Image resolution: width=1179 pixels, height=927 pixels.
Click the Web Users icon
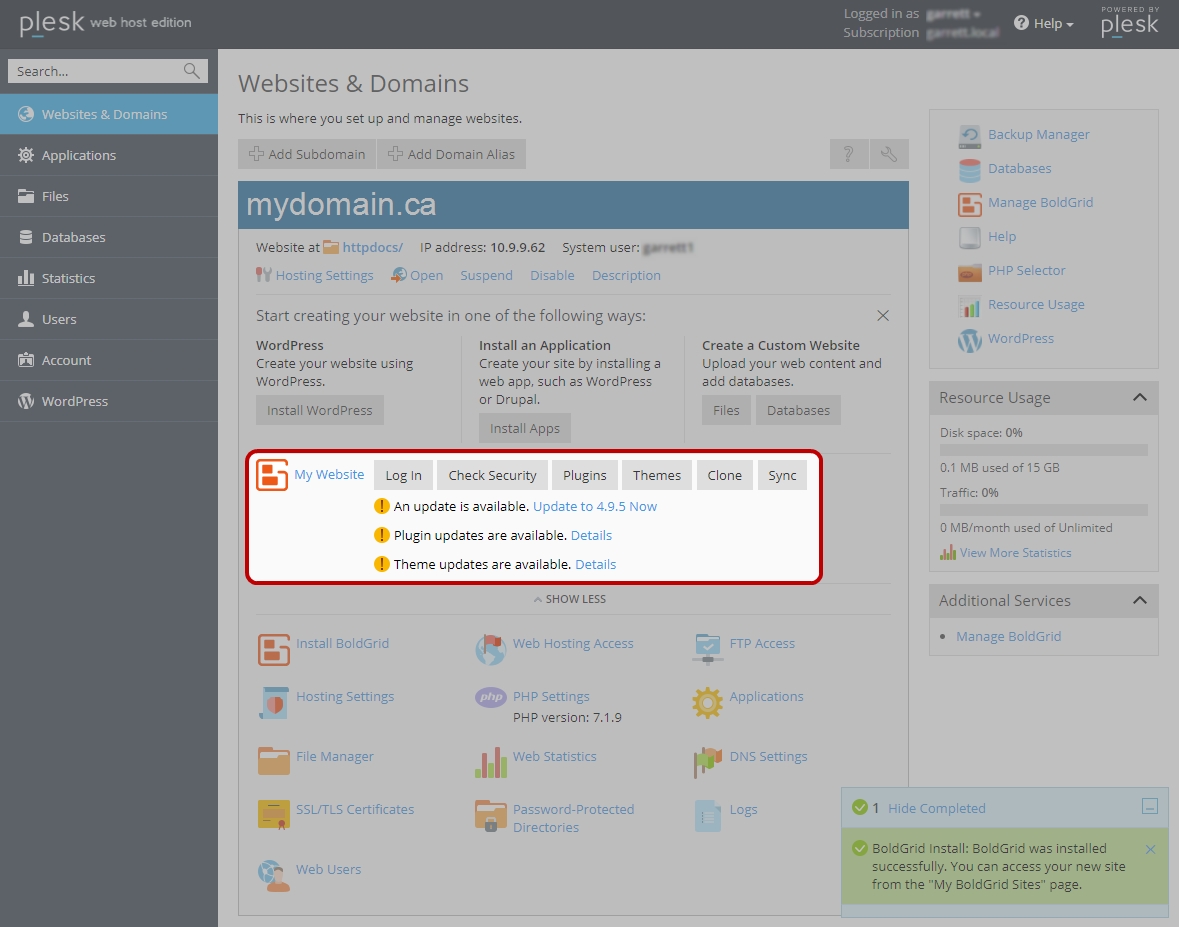coord(274,876)
